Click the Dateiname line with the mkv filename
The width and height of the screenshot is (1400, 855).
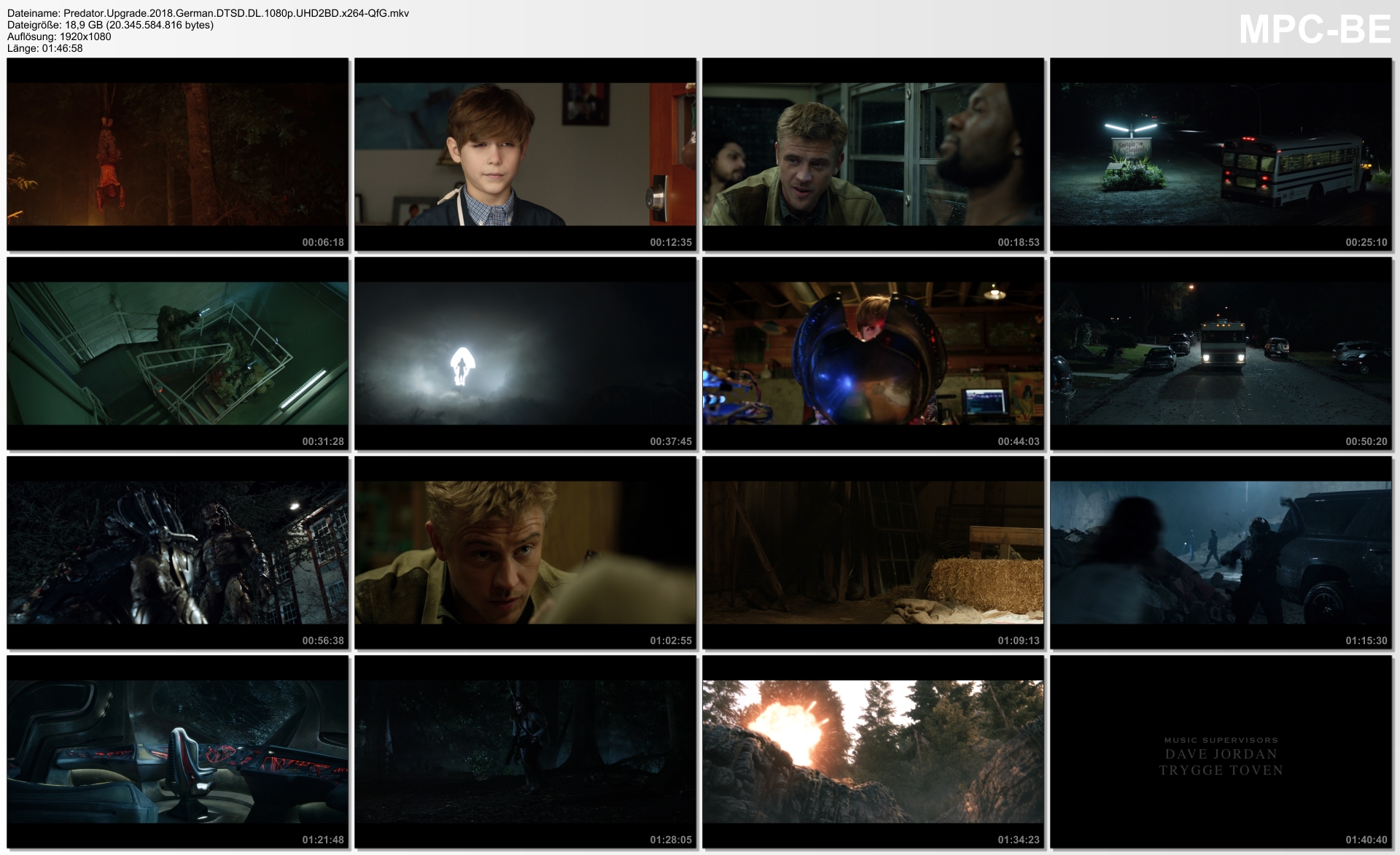coord(208,13)
